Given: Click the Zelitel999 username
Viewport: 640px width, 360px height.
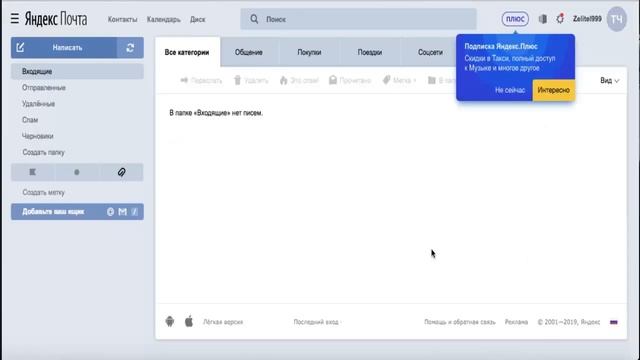Looking at the screenshot, I should (587, 19).
